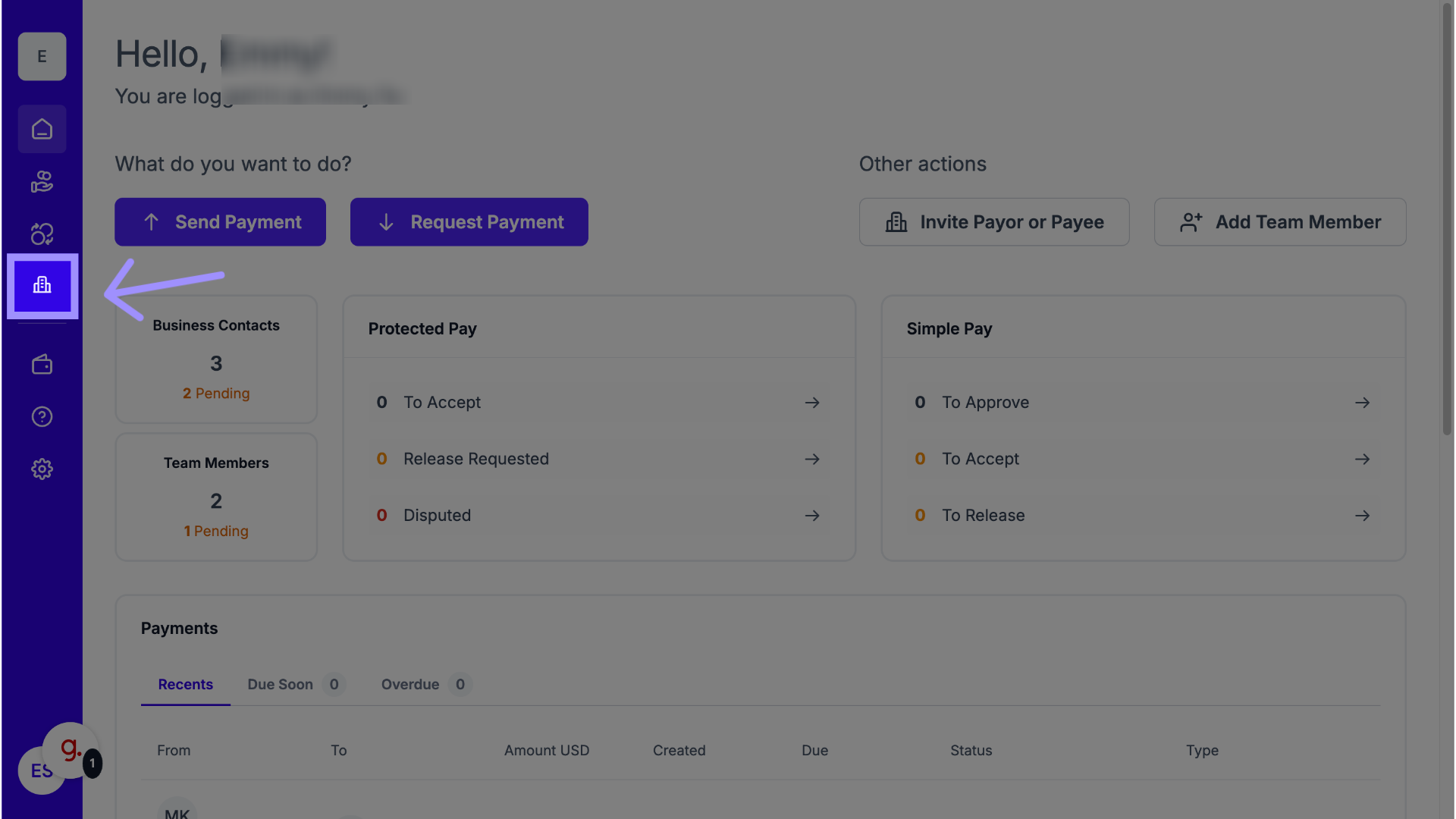This screenshot has height=819, width=1456.
Task: Open Simple Pay To Release arrow
Action: pos(1362,516)
